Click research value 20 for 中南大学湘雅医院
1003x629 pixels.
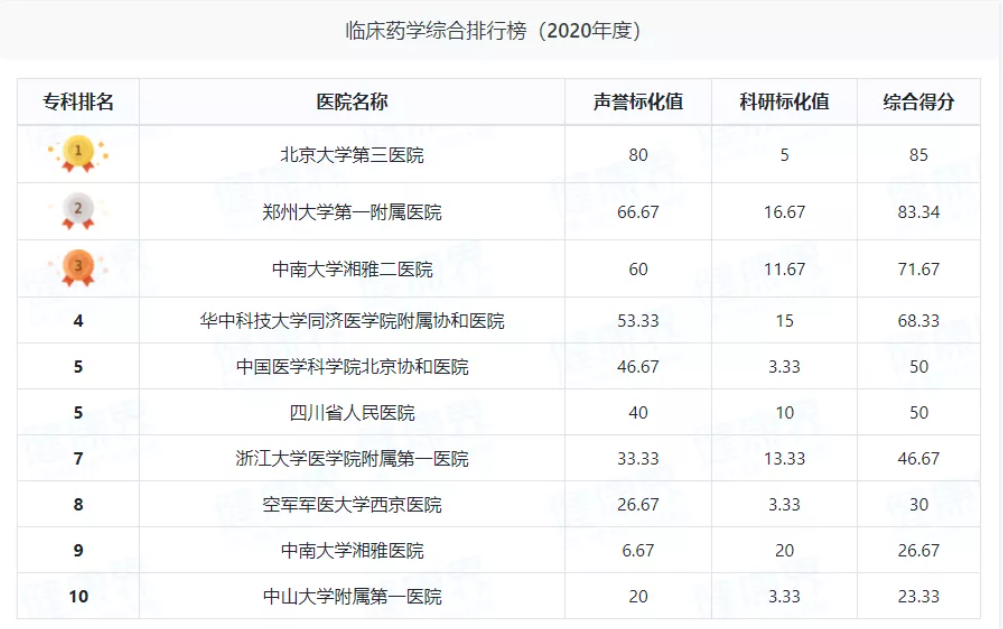pyautogui.click(x=784, y=551)
